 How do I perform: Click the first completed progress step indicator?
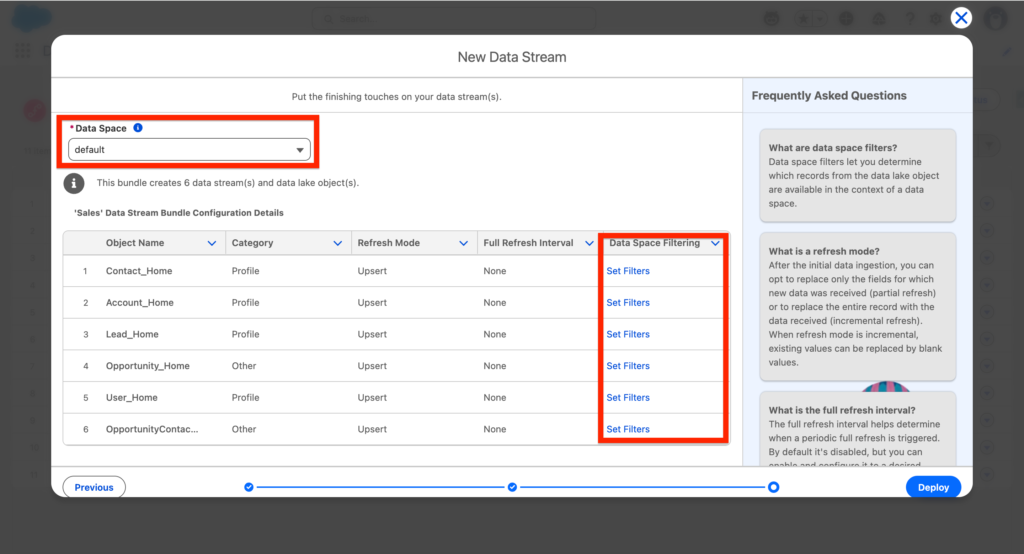[249, 487]
